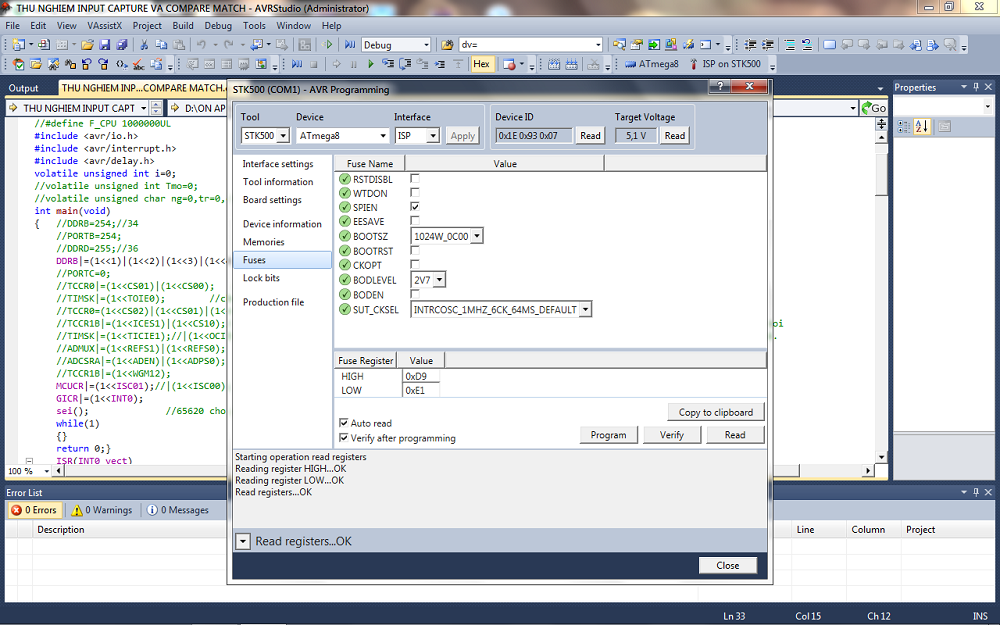Click dialog help question mark button

[720, 86]
